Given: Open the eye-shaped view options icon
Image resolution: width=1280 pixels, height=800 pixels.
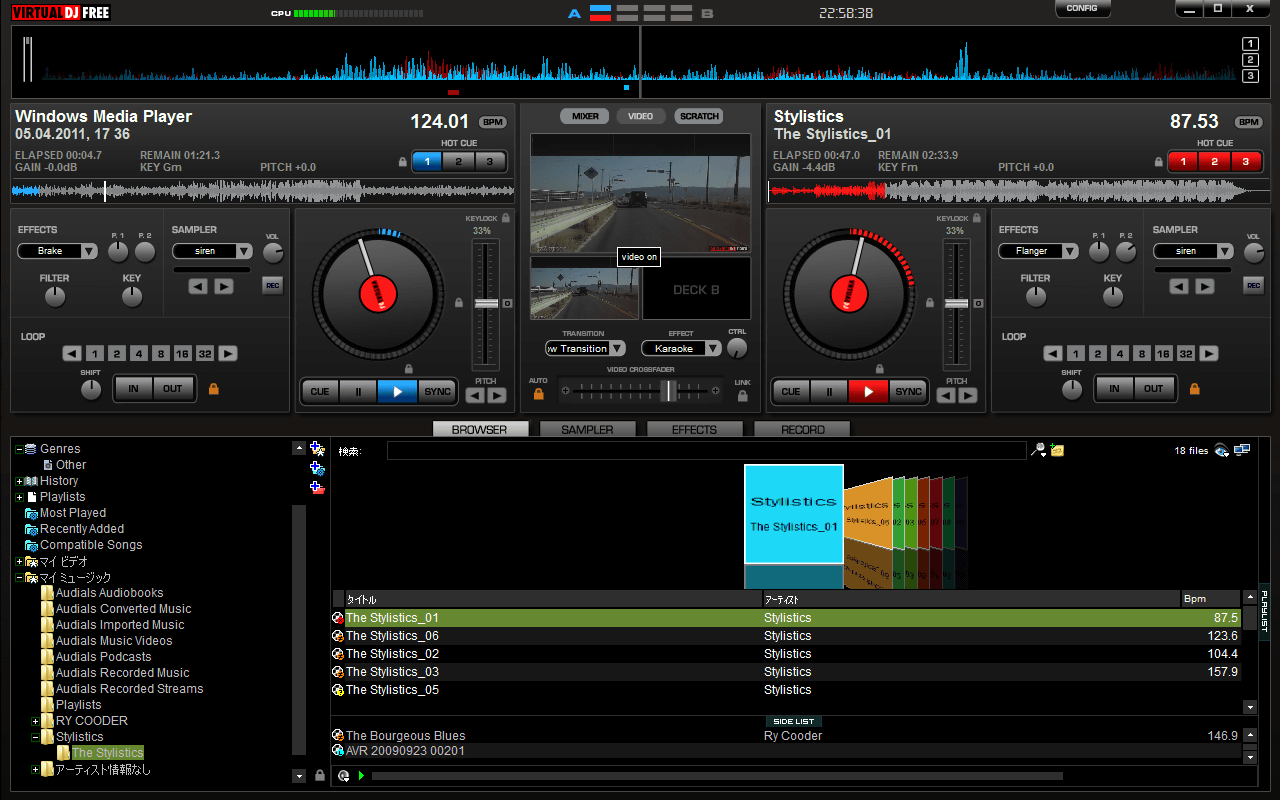Looking at the screenshot, I should [1222, 450].
